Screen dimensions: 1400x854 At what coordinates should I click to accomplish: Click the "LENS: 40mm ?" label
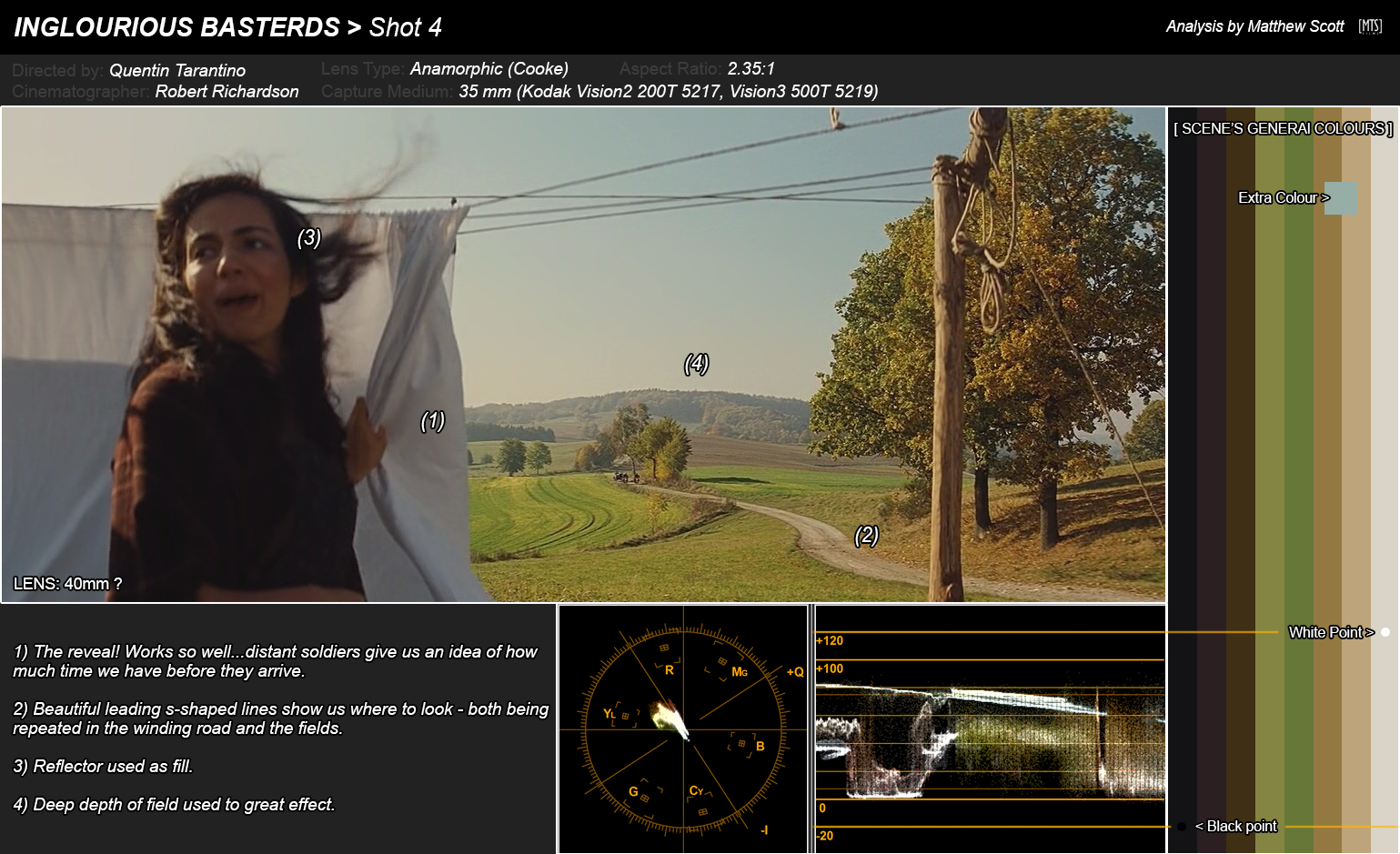click(67, 584)
